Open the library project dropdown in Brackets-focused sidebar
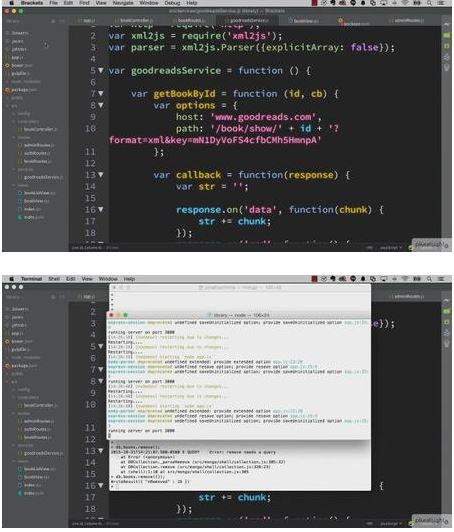Viewport: 454px width, 532px height. coord(14,21)
